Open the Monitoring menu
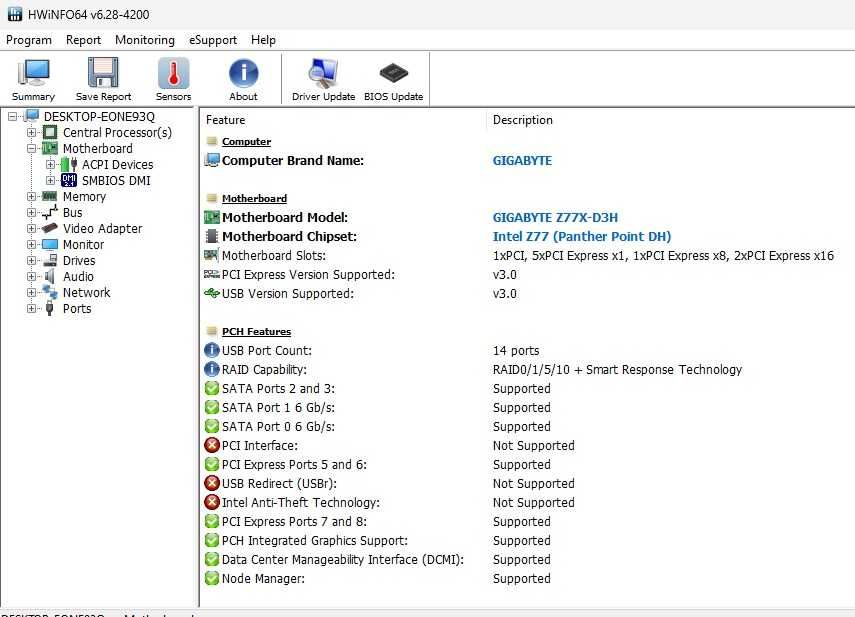 tap(145, 40)
